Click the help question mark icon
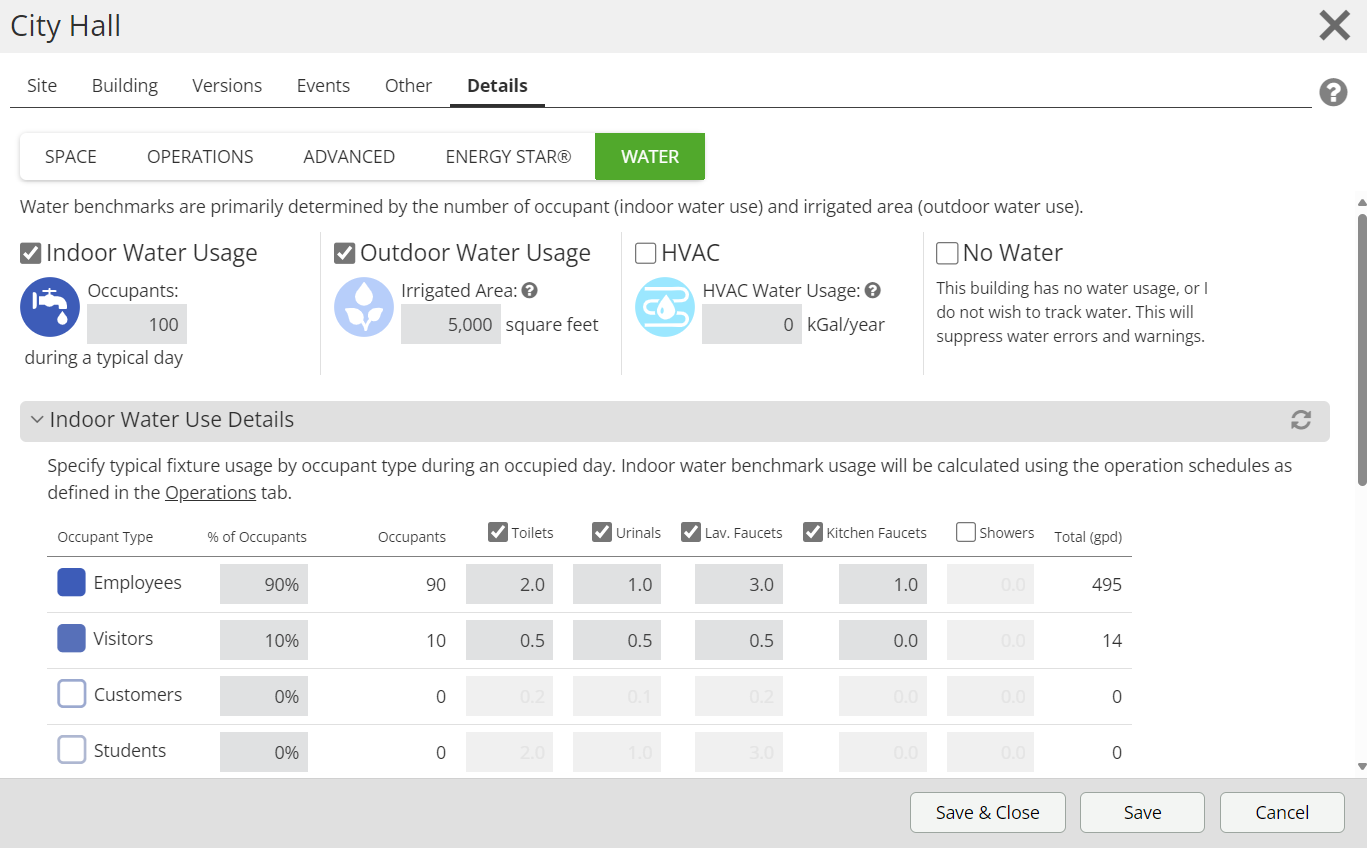The width and height of the screenshot is (1367, 848). coord(1332,93)
